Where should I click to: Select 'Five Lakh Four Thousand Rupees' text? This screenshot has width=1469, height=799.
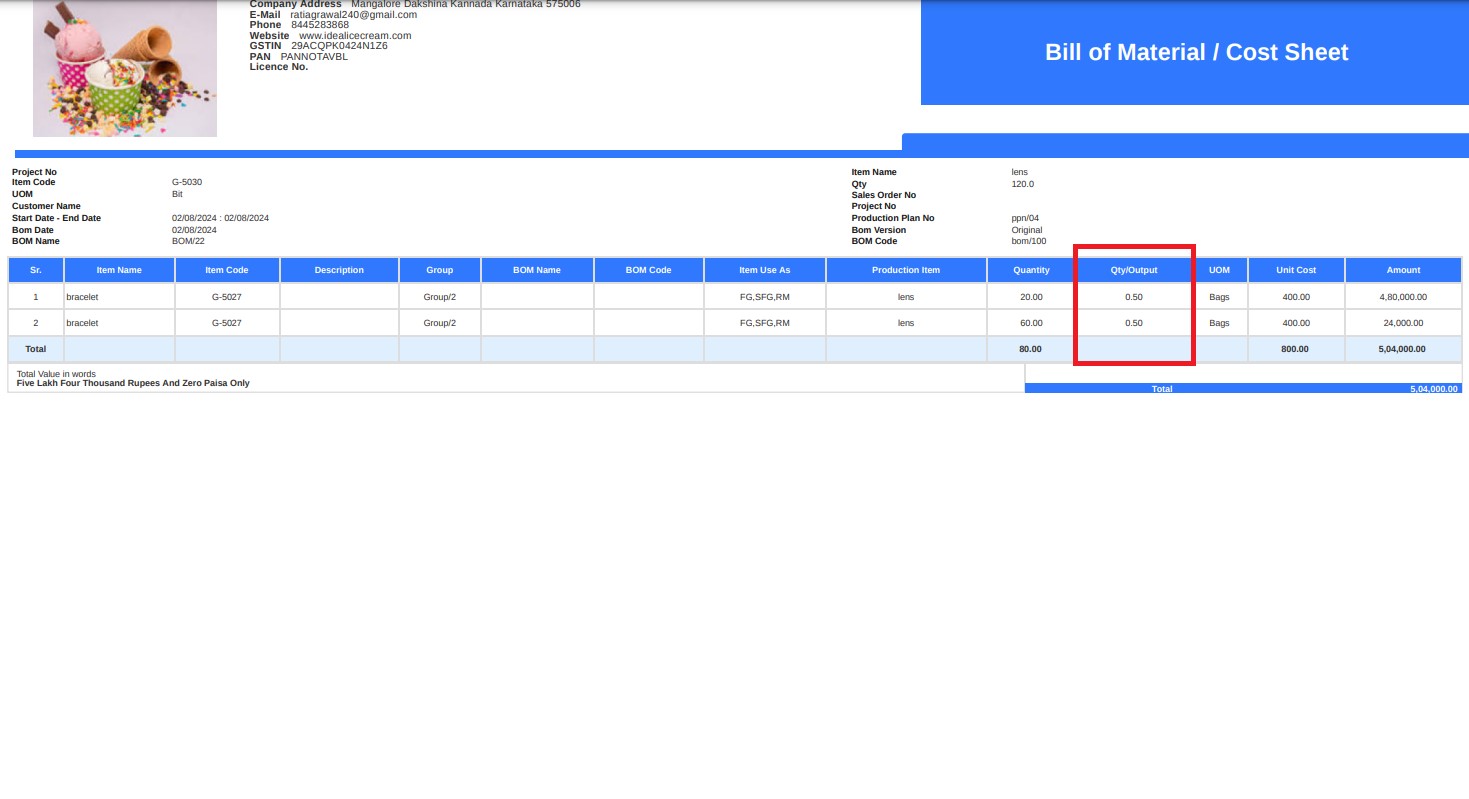(90, 383)
